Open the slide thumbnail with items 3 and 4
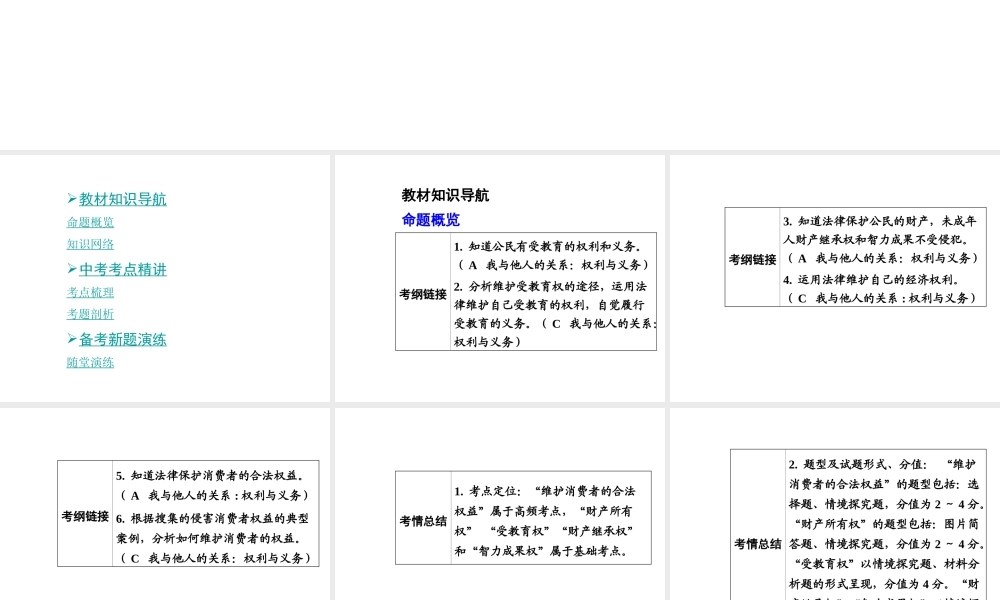Image resolution: width=1000 pixels, height=600 pixels. [835, 278]
